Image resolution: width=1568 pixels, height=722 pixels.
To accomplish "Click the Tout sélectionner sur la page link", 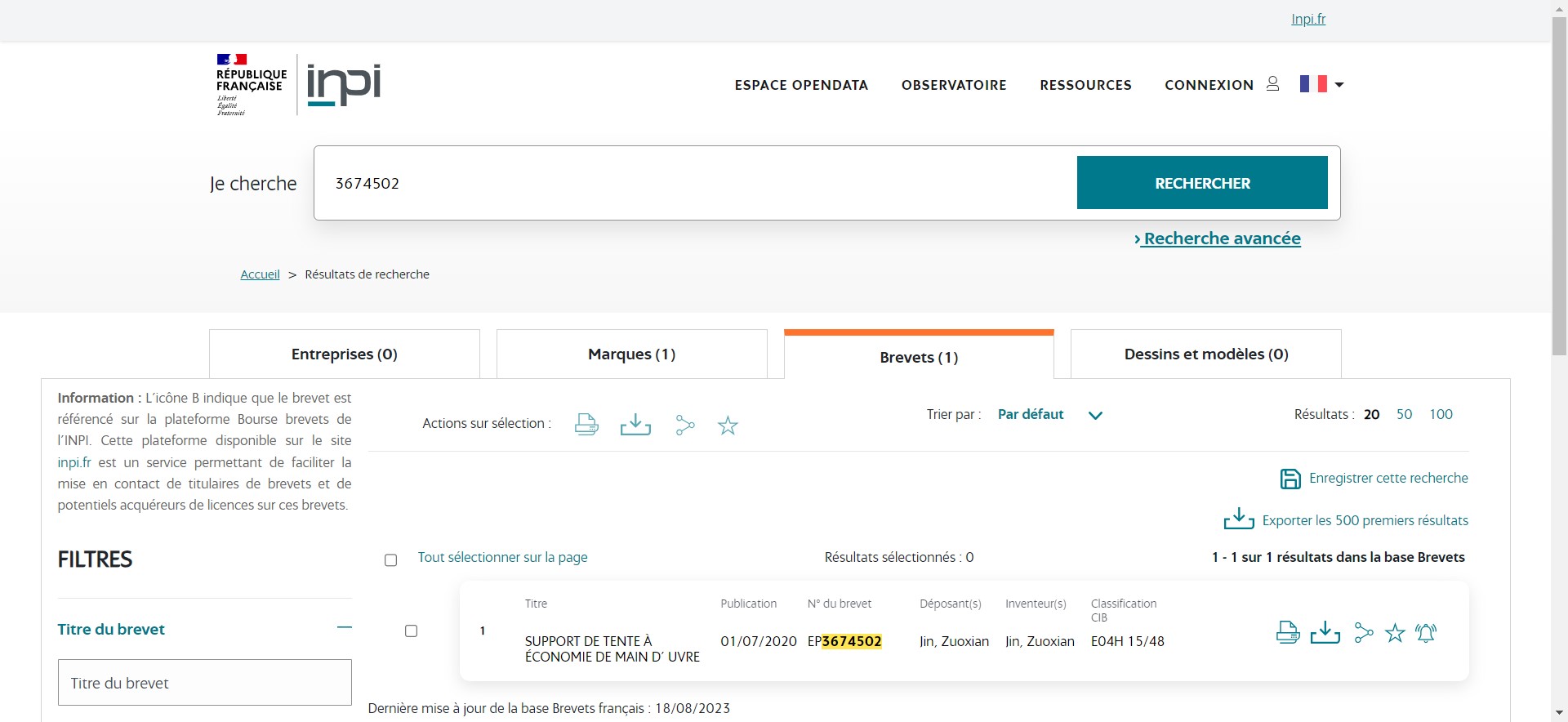I will pyautogui.click(x=502, y=557).
